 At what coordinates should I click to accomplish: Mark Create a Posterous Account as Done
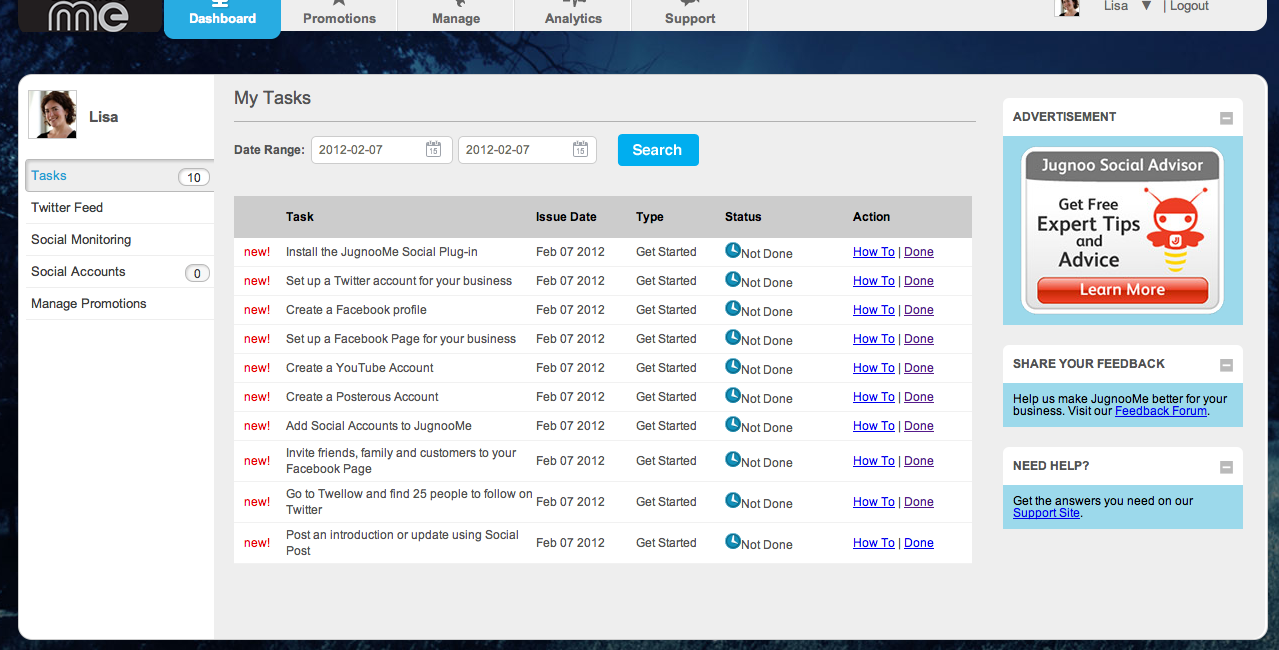919,397
